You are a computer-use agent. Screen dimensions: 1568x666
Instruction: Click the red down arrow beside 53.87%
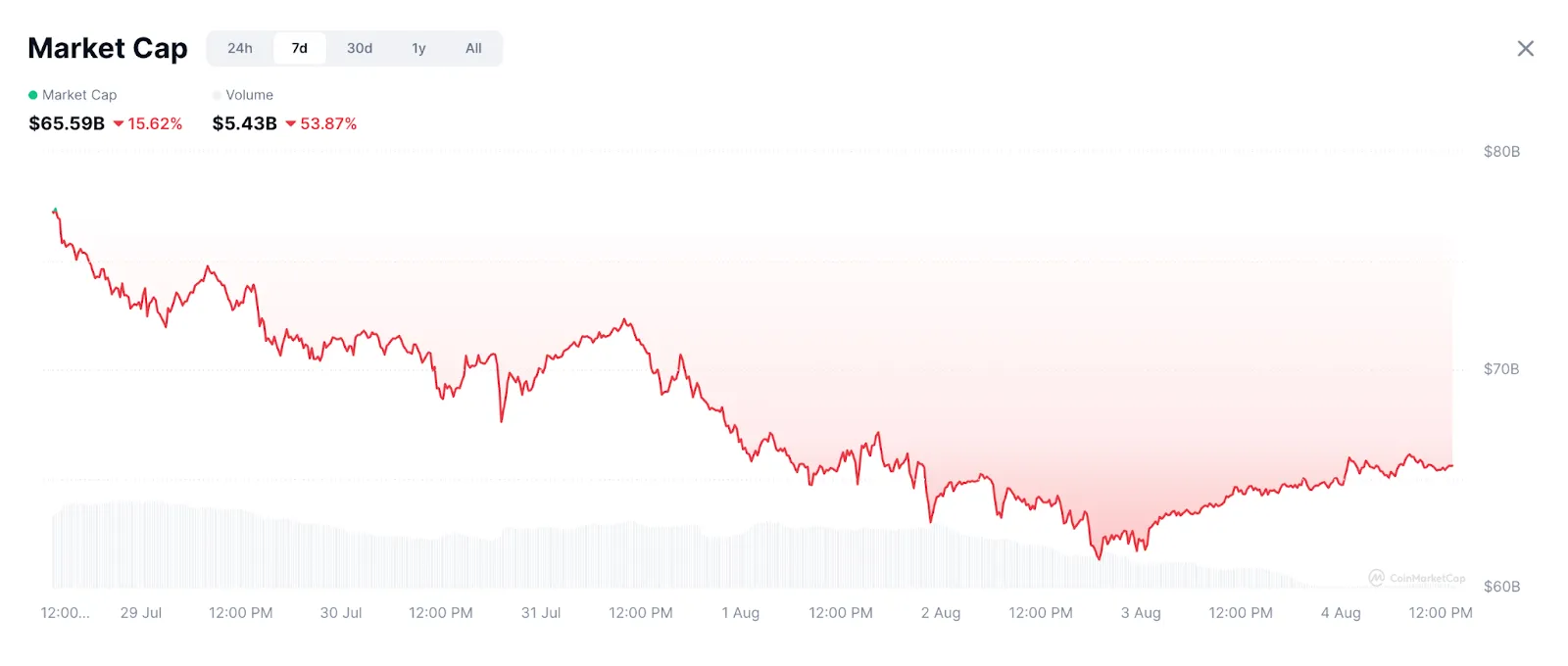(291, 124)
